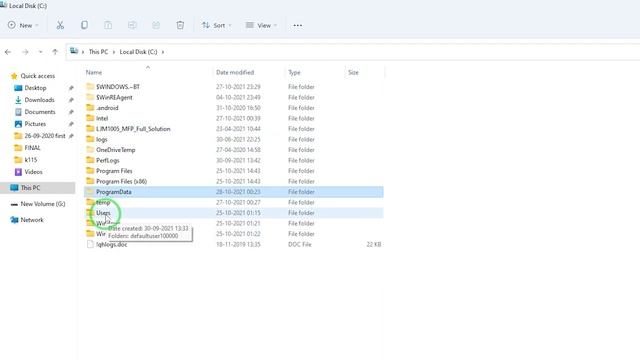Open k115 folder in sidebar
The width and height of the screenshot is (640, 360).
(31, 160)
